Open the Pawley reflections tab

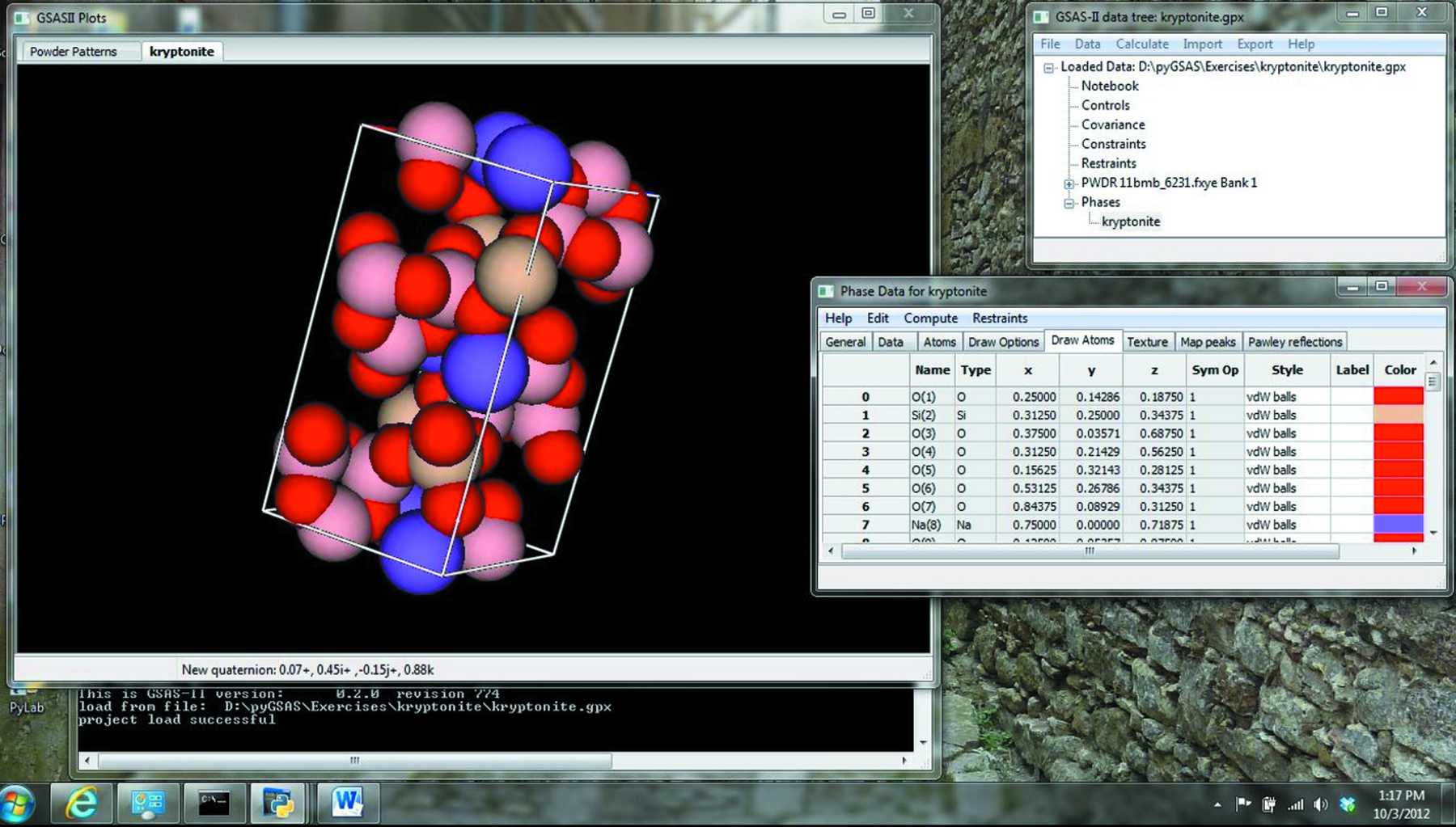(x=1294, y=342)
